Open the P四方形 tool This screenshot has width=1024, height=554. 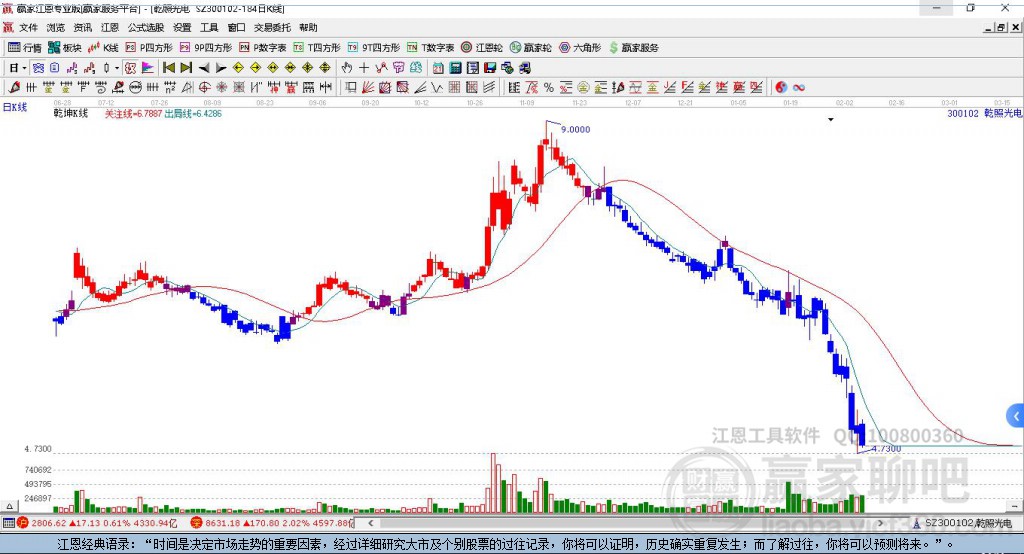click(149, 48)
